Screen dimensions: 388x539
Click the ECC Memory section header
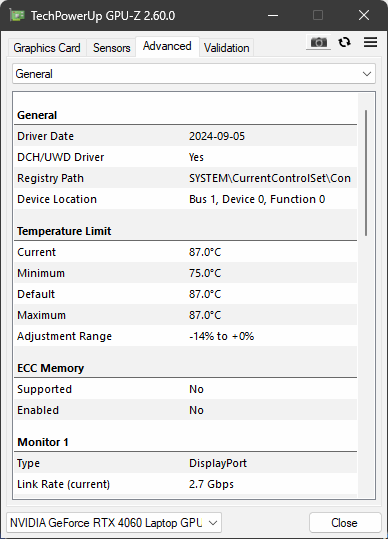tap(51, 368)
